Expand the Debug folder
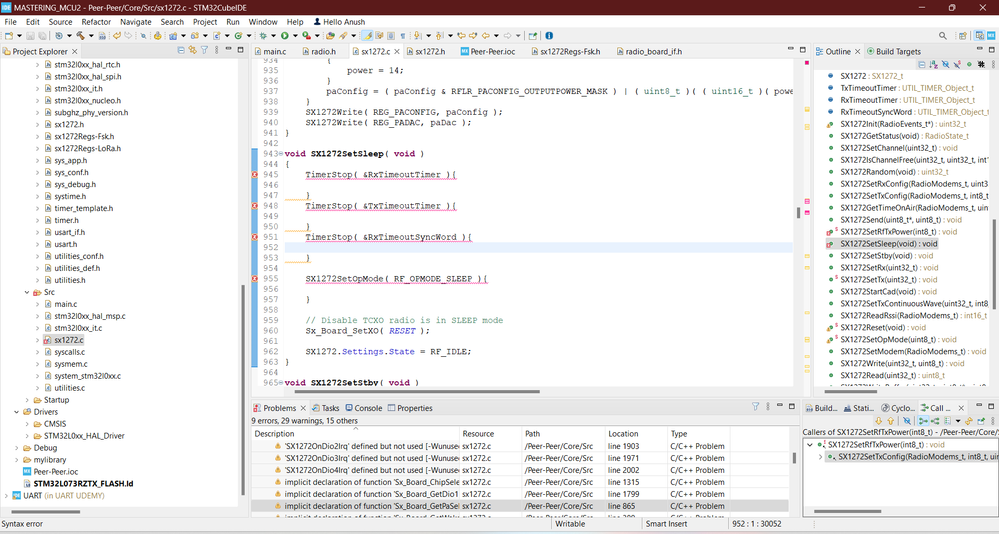 pyautogui.click(x=17, y=448)
